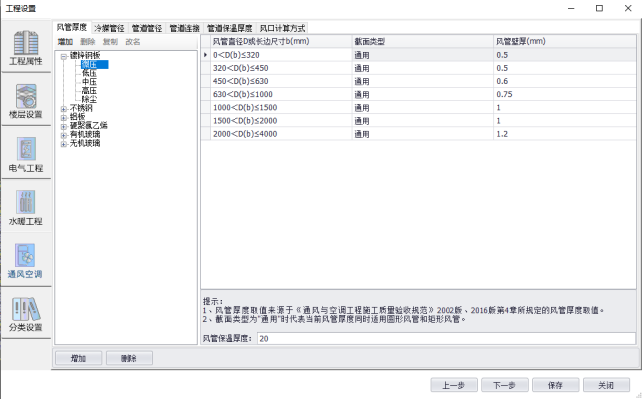Select the 不锈钢 label in the tree

coord(81,108)
